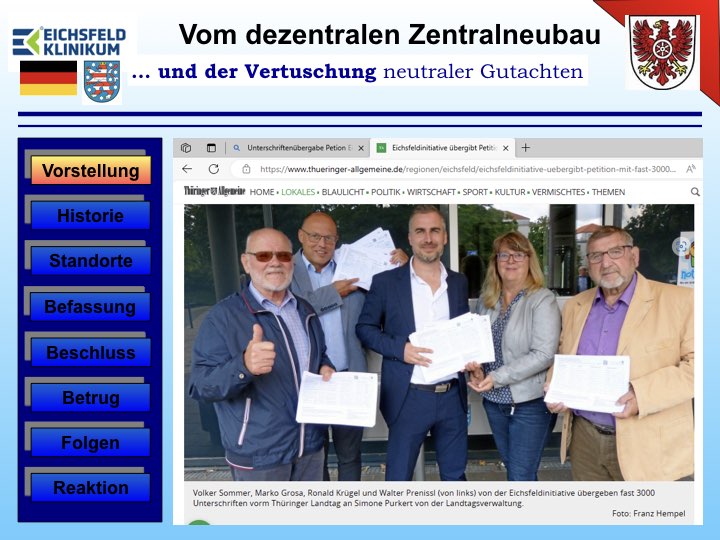Jump to the Betrug section button
This screenshot has width=720, height=540.
90,397
